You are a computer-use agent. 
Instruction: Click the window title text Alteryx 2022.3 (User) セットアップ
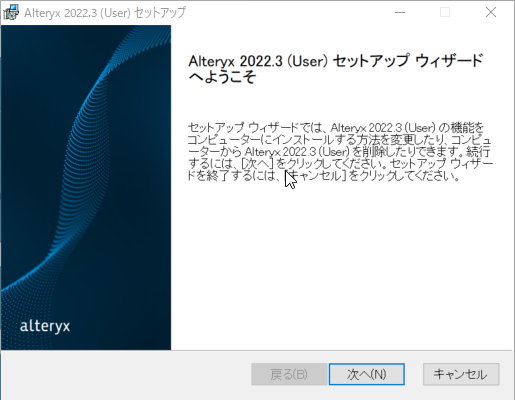click(x=105, y=13)
